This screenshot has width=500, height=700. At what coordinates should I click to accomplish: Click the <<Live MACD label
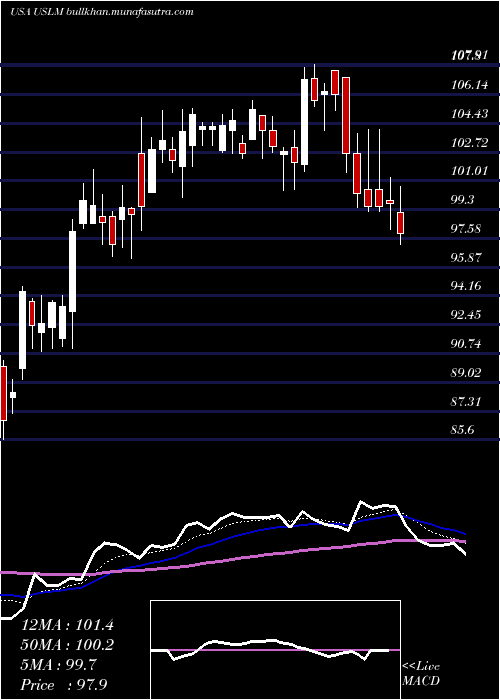(421, 674)
